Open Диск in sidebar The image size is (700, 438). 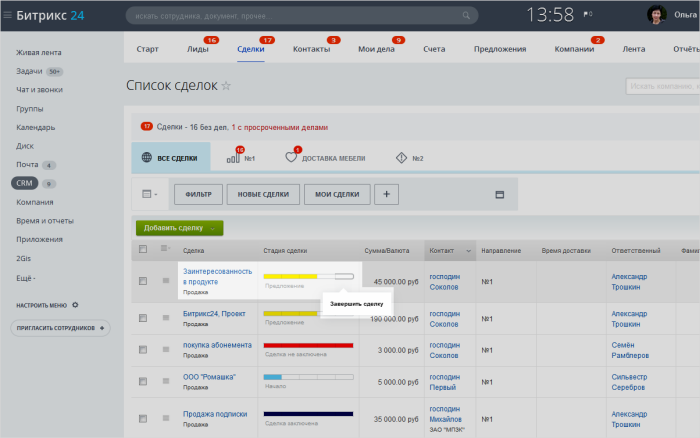tap(25, 146)
